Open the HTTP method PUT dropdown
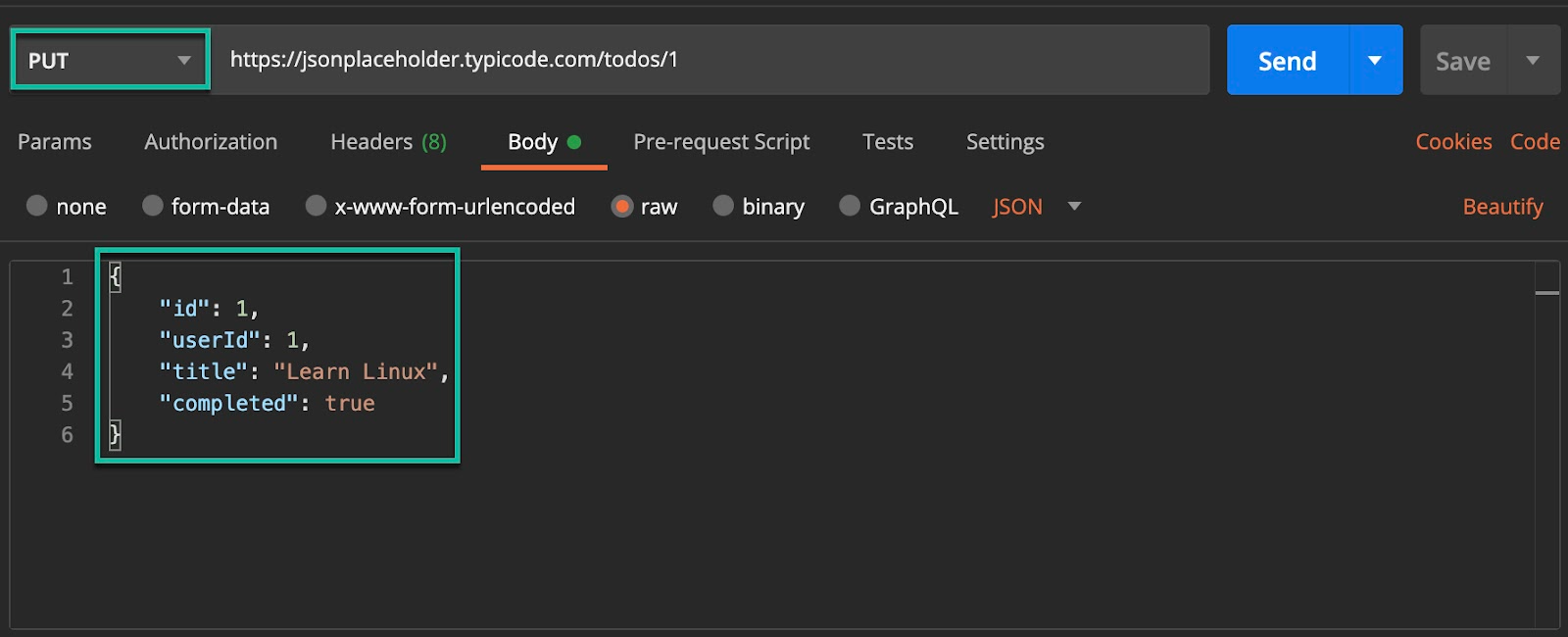The image size is (1568, 637). coord(110,61)
